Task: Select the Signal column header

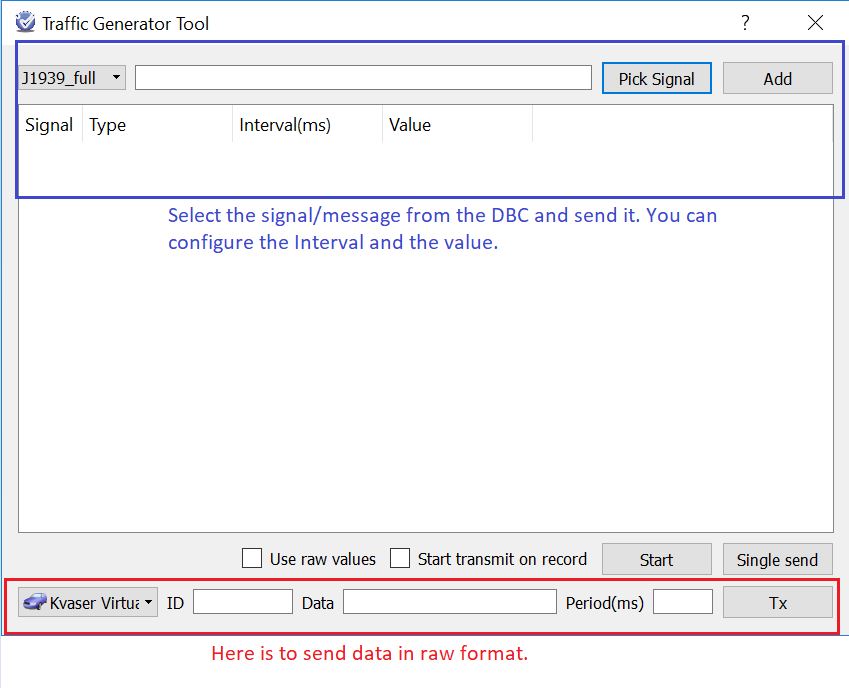Action: 50,125
